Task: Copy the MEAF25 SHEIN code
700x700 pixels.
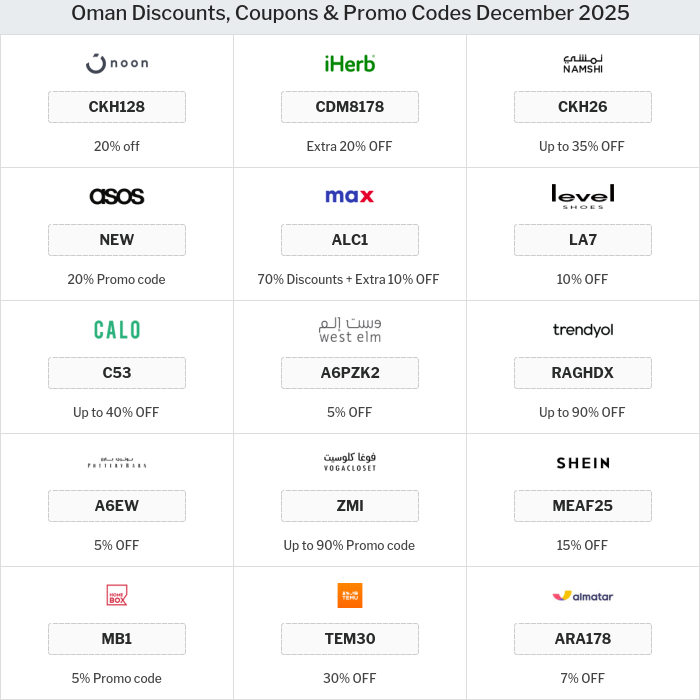Action: pyautogui.click(x=583, y=506)
